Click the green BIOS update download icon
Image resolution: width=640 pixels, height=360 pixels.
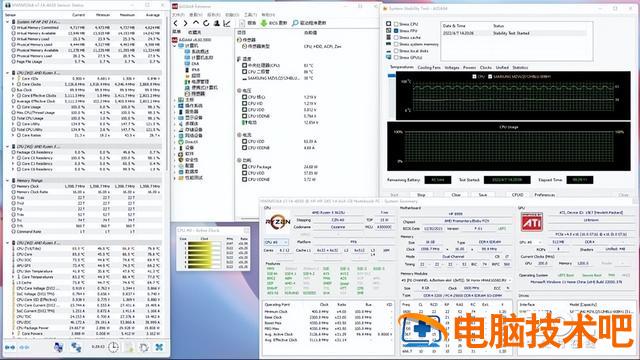(264, 23)
